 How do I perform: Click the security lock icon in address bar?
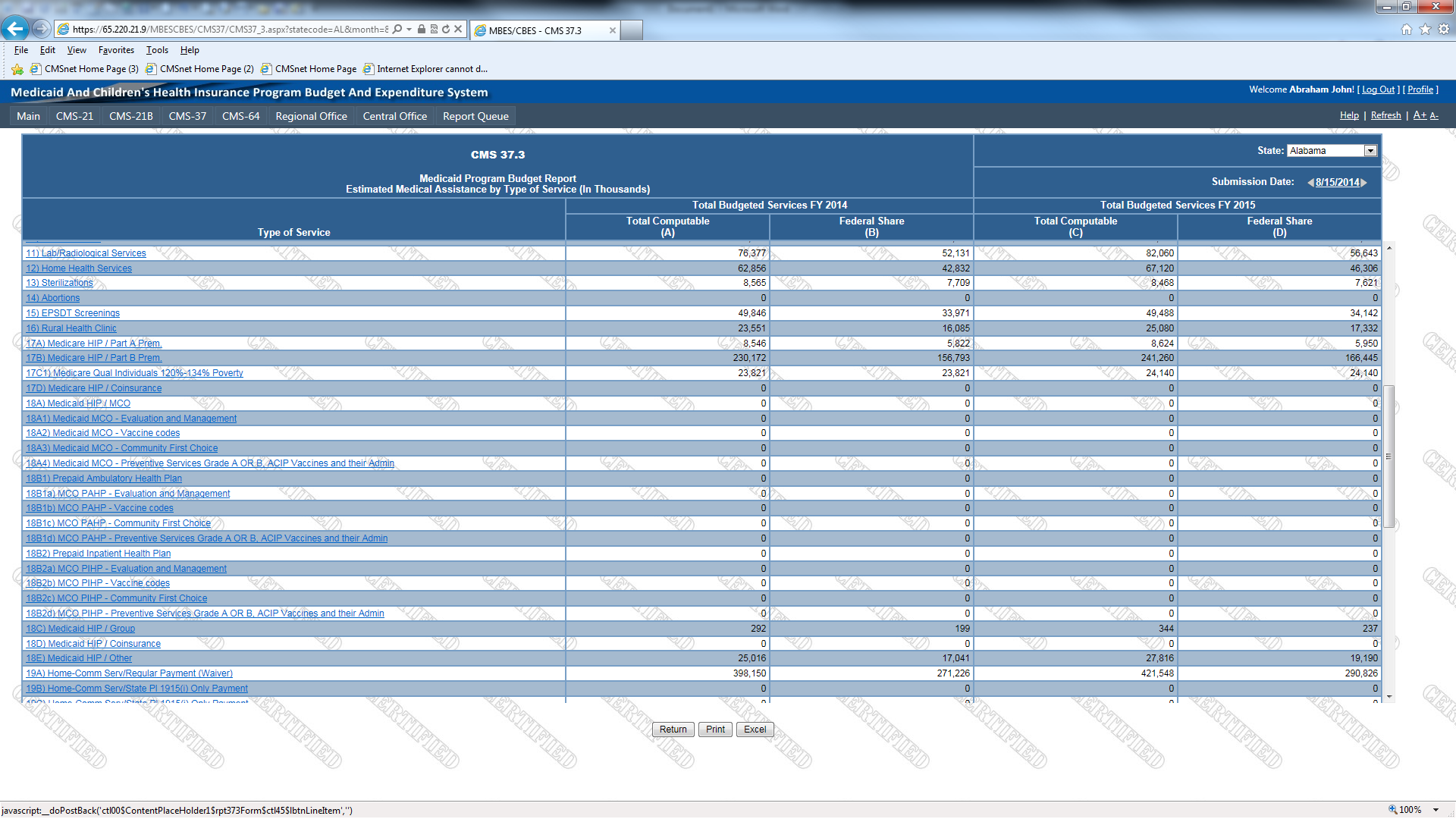[x=422, y=30]
